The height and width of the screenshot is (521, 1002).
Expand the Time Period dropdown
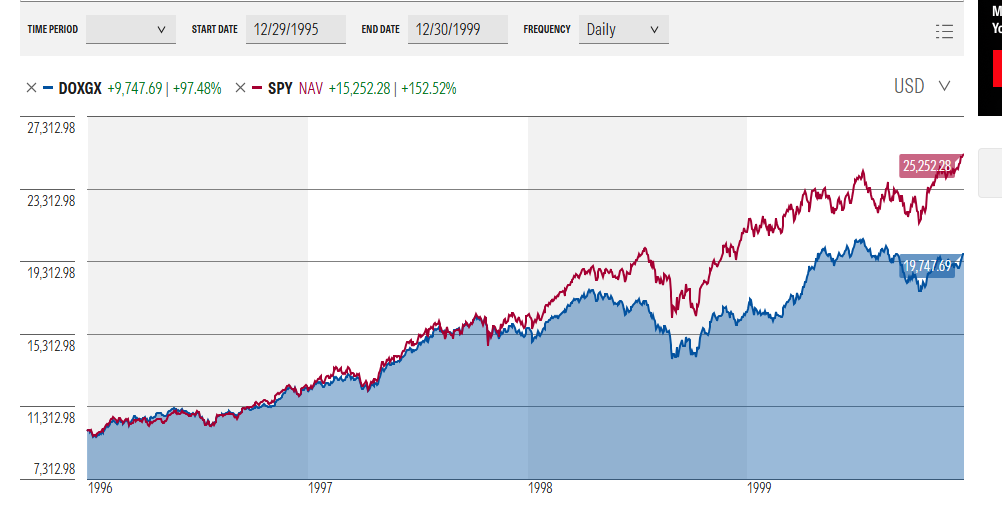tap(131, 29)
